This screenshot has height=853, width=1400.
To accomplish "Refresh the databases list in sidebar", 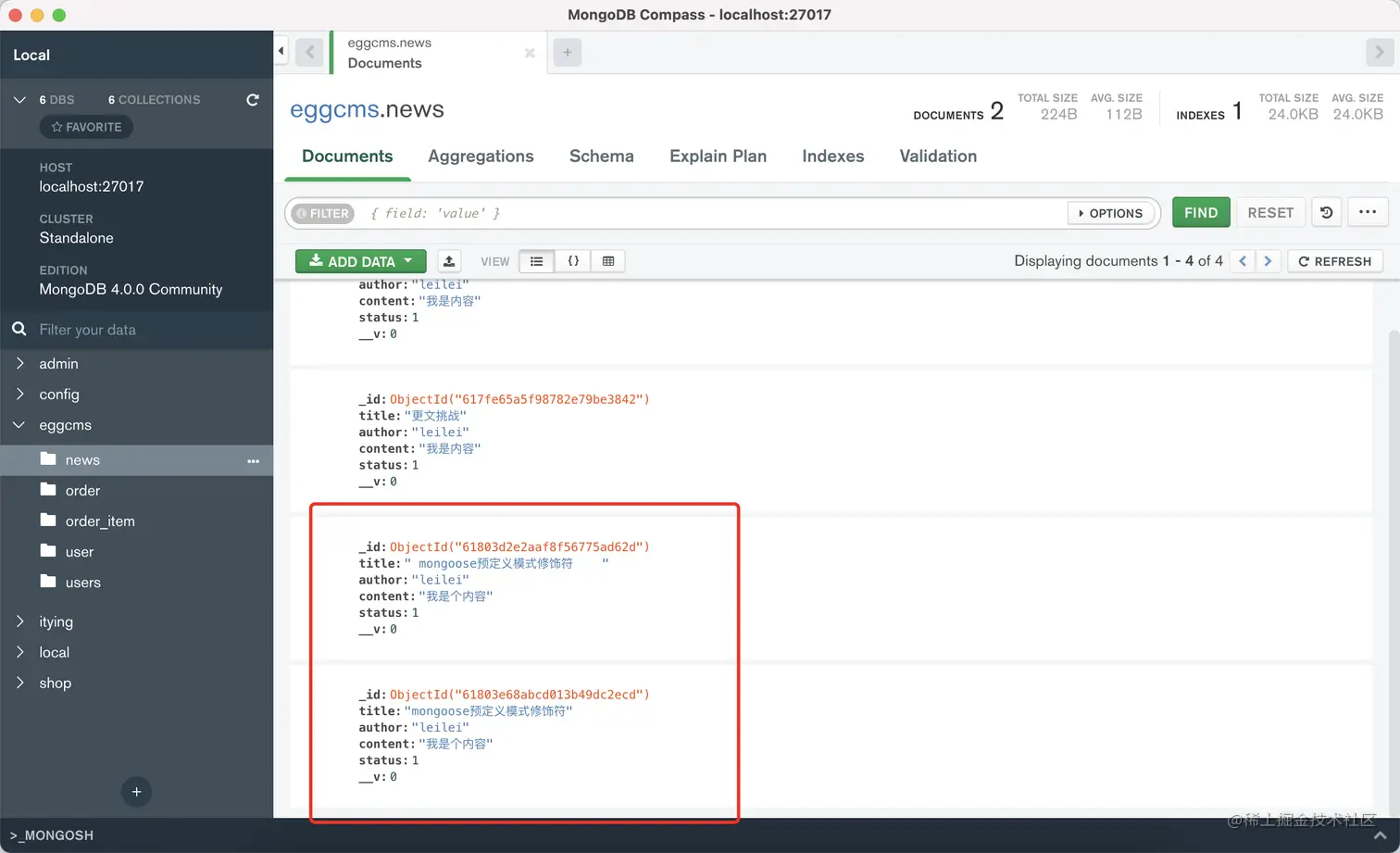I will point(253,99).
